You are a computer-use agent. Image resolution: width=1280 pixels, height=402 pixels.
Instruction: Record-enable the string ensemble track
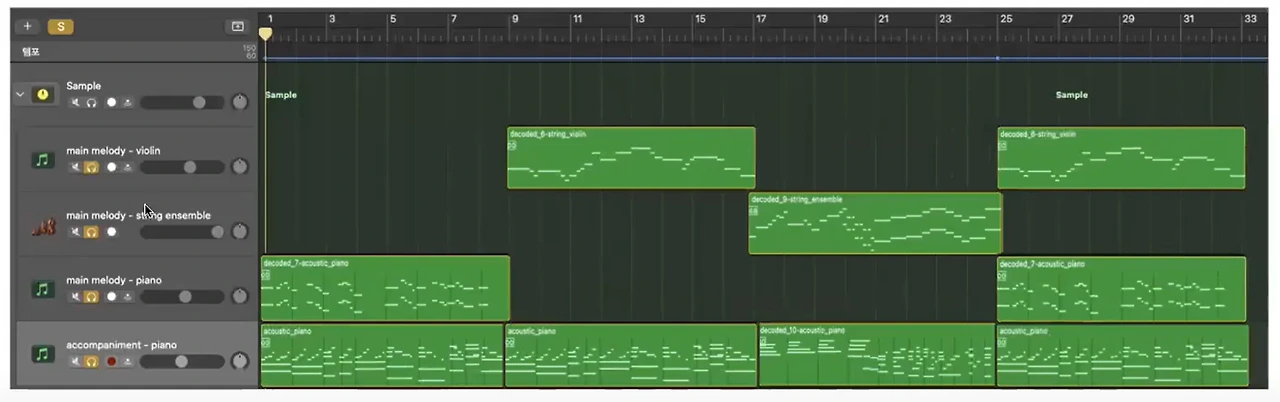tap(112, 232)
